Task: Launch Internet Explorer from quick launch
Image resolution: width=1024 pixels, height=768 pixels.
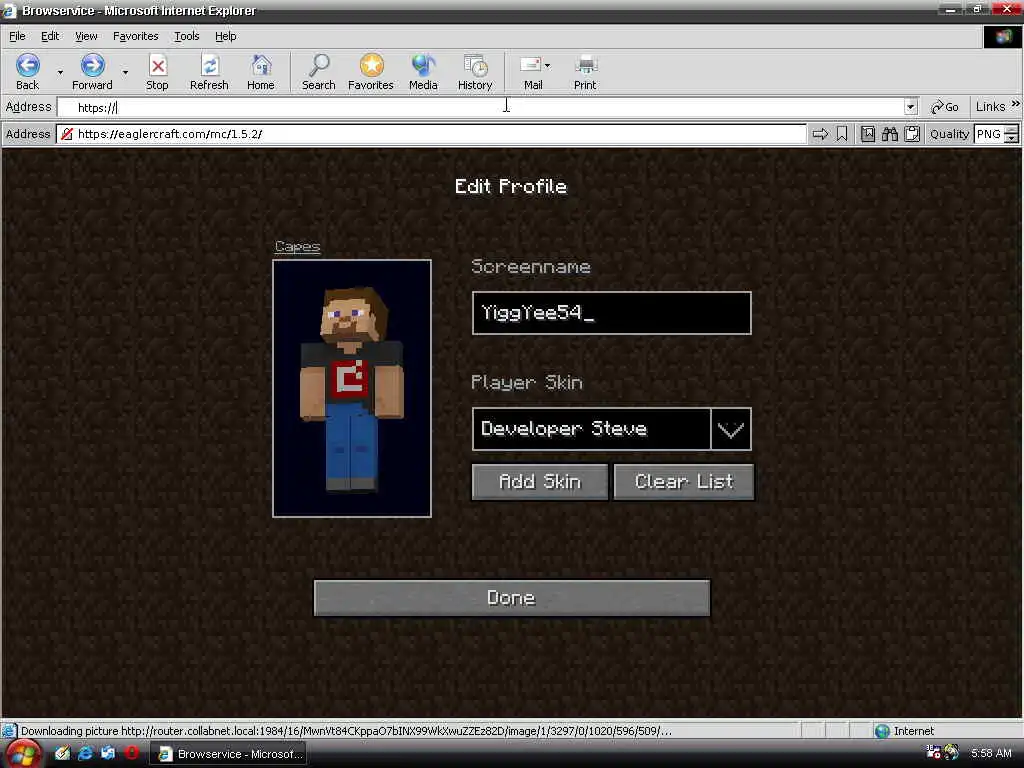Action: (x=86, y=753)
